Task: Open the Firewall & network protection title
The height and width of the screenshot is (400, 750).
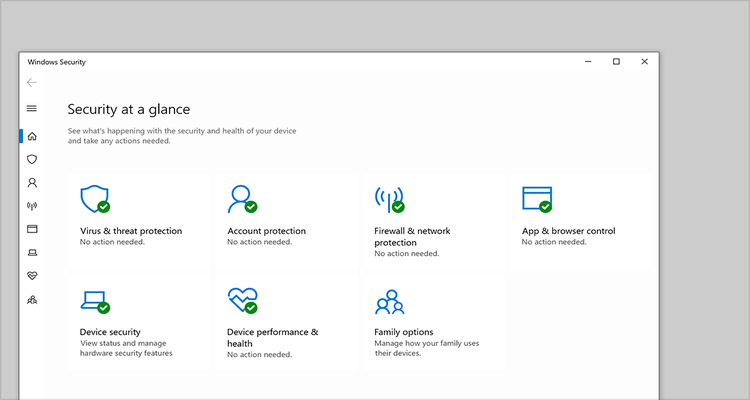Action: 412,237
